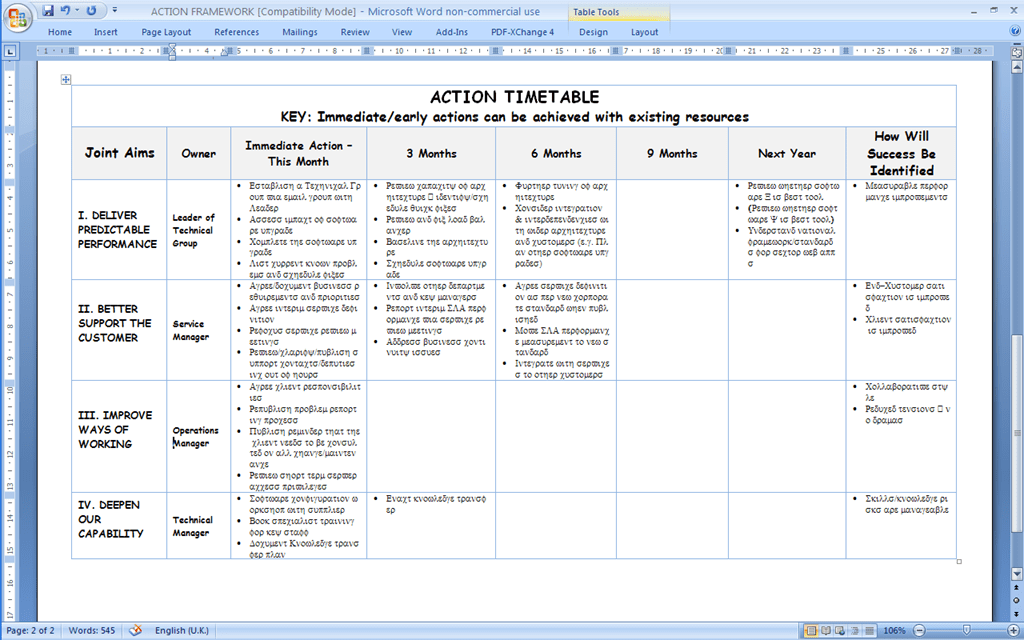Switch to Mailings tab
1024x640 pixels.
(300, 32)
